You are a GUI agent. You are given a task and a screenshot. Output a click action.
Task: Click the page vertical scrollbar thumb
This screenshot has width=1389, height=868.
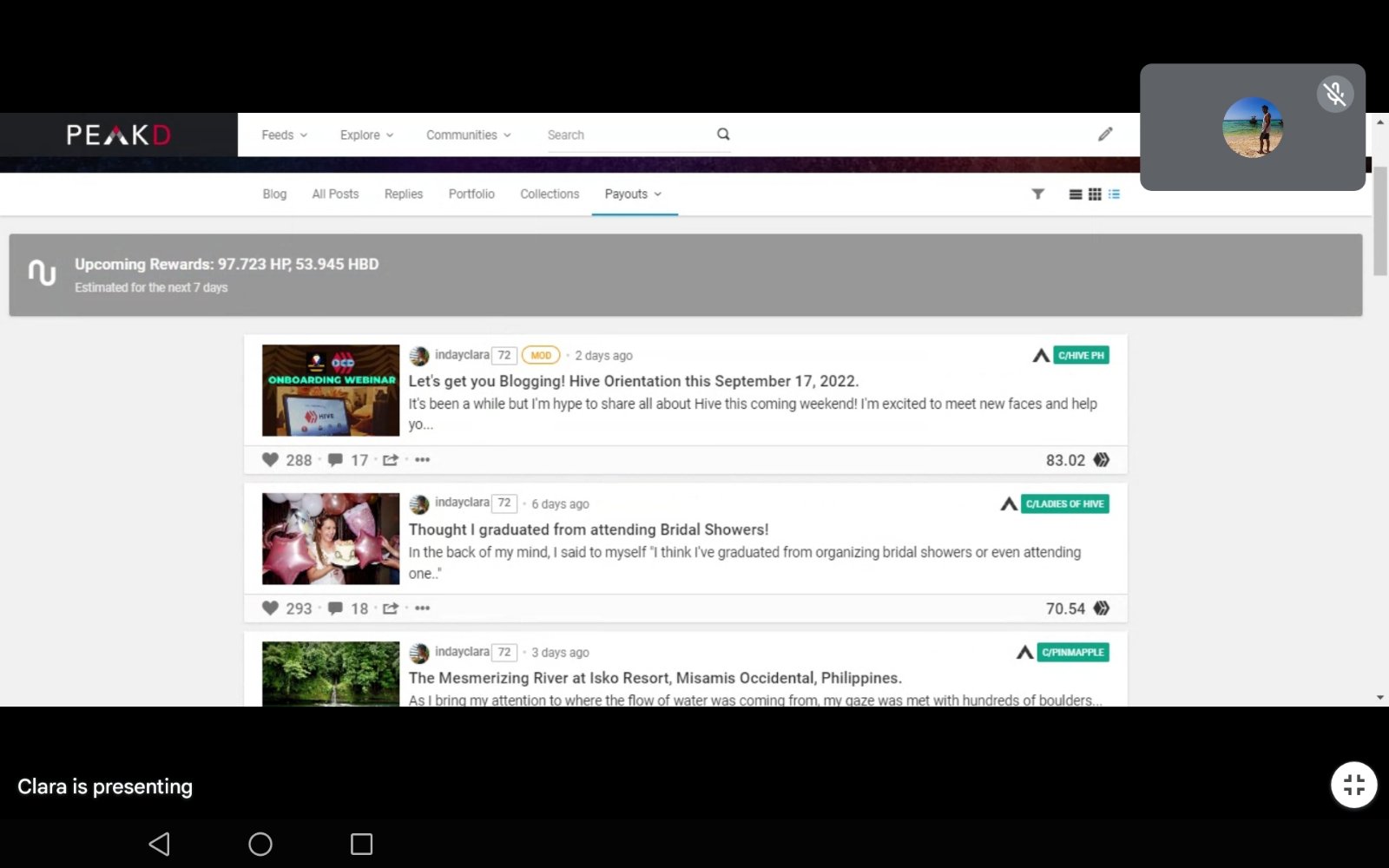pos(1380,221)
